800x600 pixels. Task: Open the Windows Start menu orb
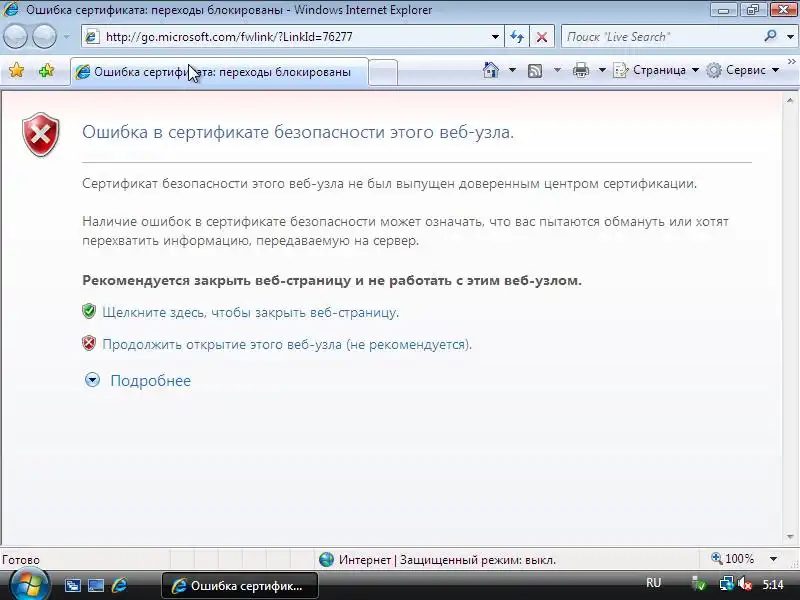[30, 585]
